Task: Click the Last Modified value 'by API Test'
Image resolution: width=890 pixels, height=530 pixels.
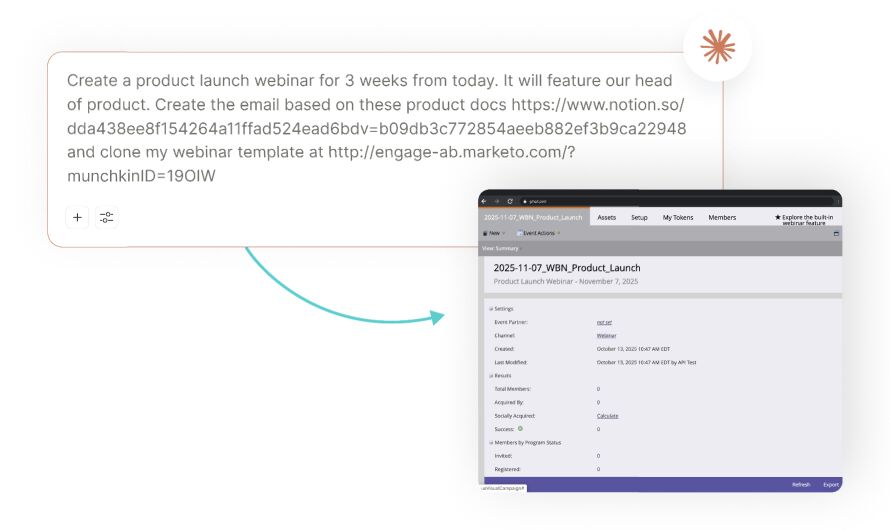Action: click(646, 362)
